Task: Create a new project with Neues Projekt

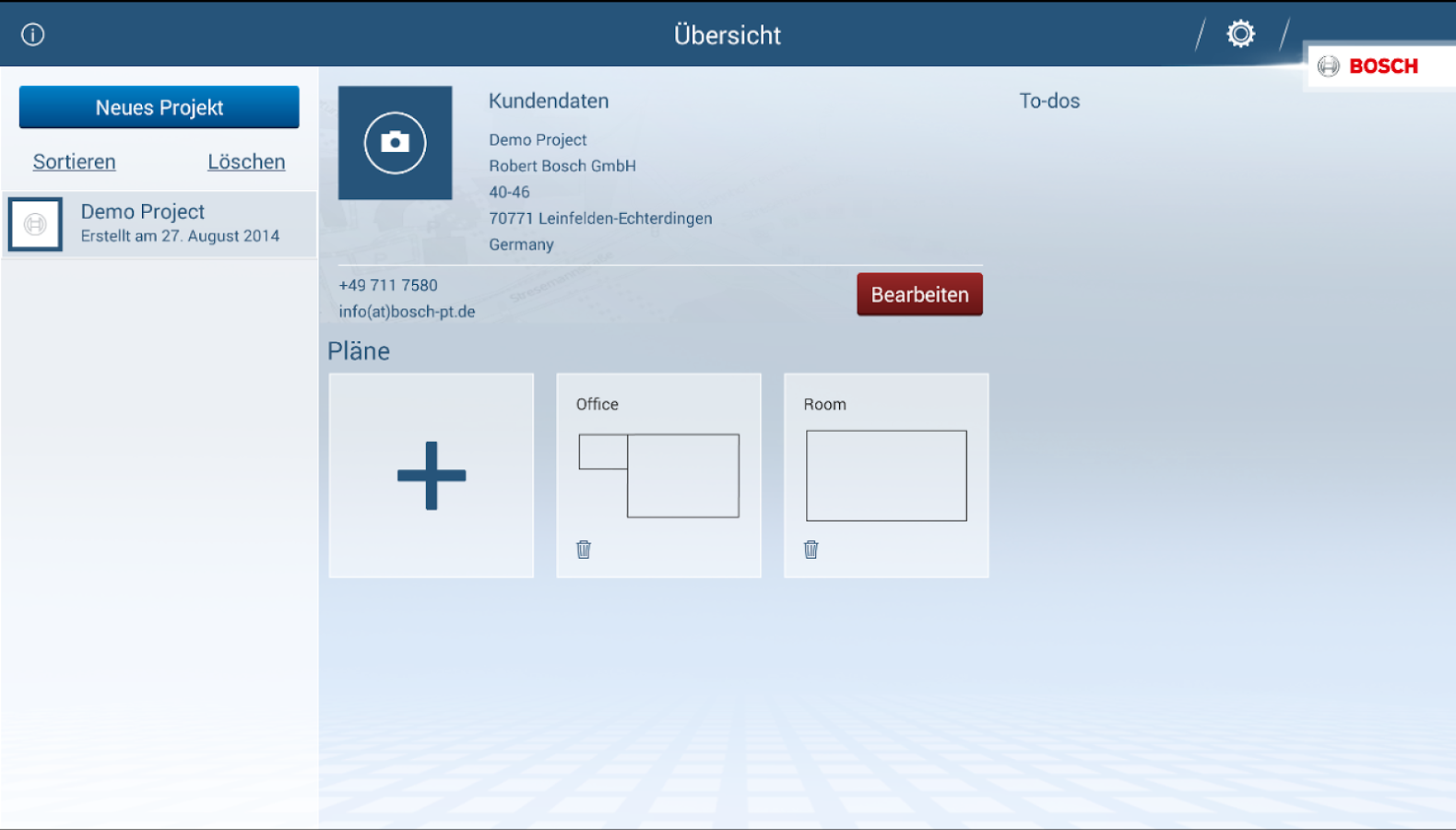Action: tap(160, 108)
